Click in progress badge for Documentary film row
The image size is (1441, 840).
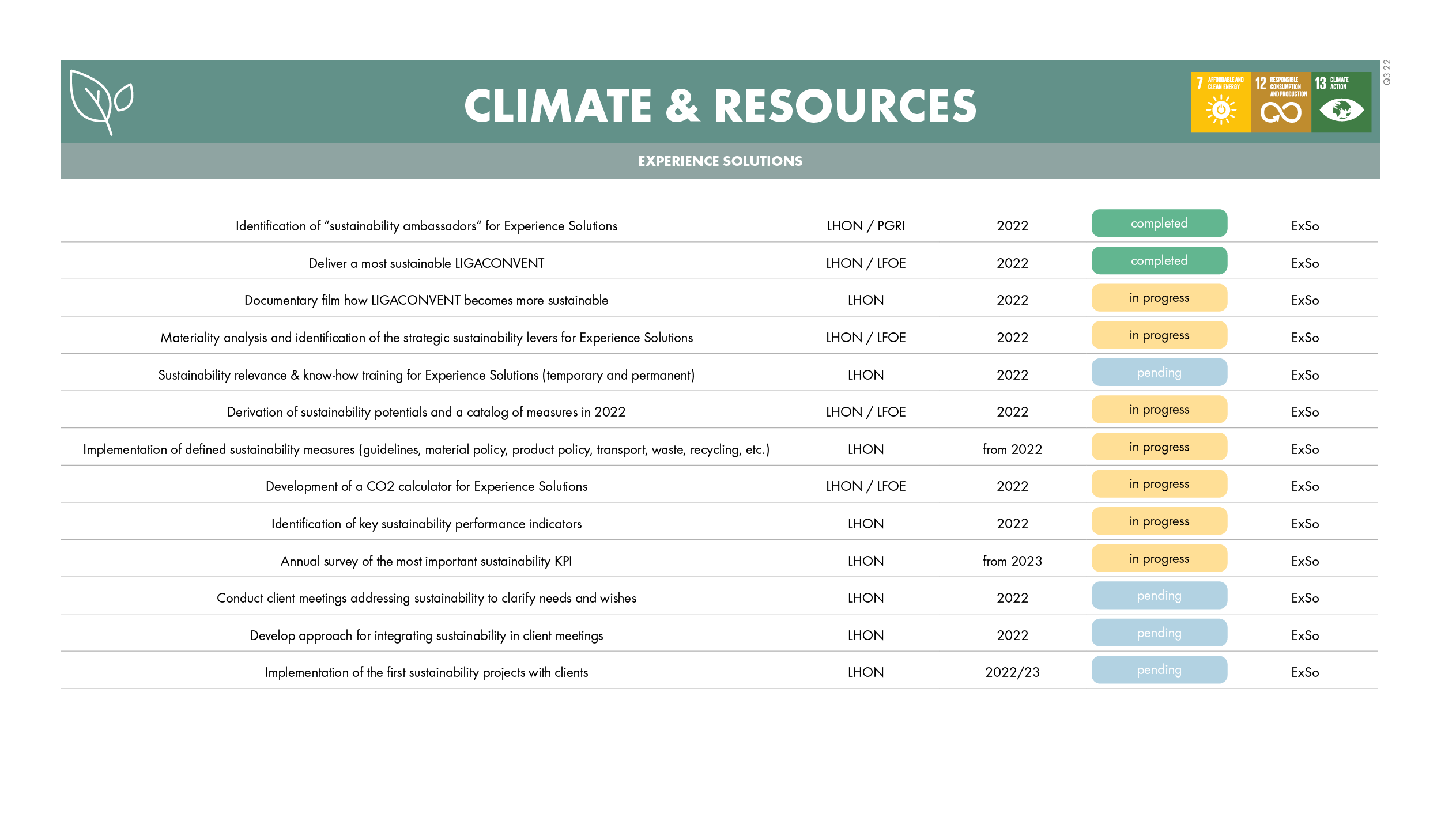coord(1159,298)
